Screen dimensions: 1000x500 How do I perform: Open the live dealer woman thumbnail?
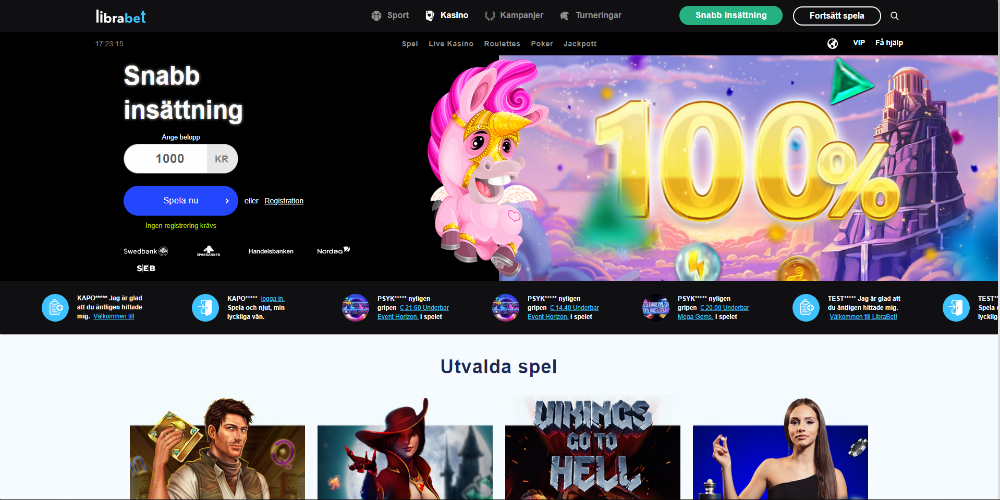click(x=781, y=448)
